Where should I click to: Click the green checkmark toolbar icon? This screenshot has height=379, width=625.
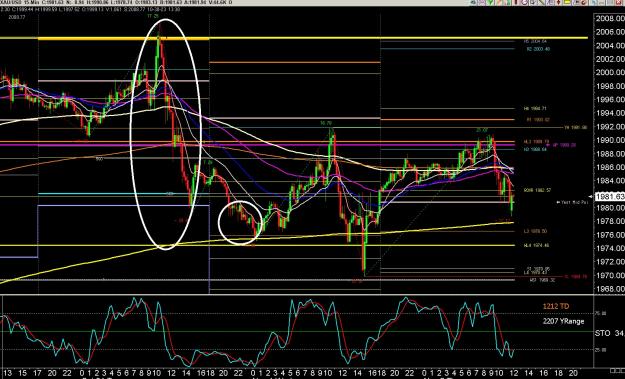point(490,2)
